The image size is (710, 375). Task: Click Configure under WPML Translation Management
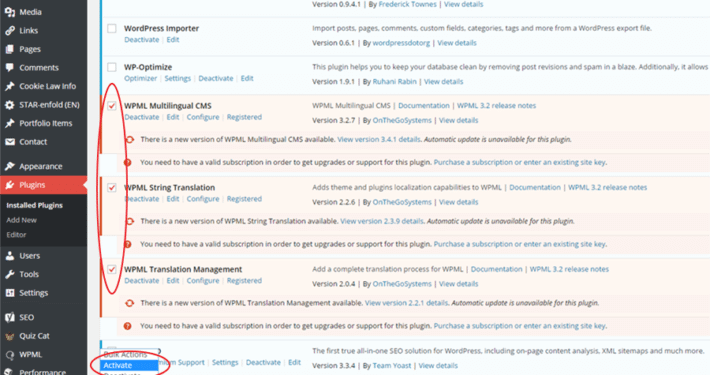click(203, 280)
